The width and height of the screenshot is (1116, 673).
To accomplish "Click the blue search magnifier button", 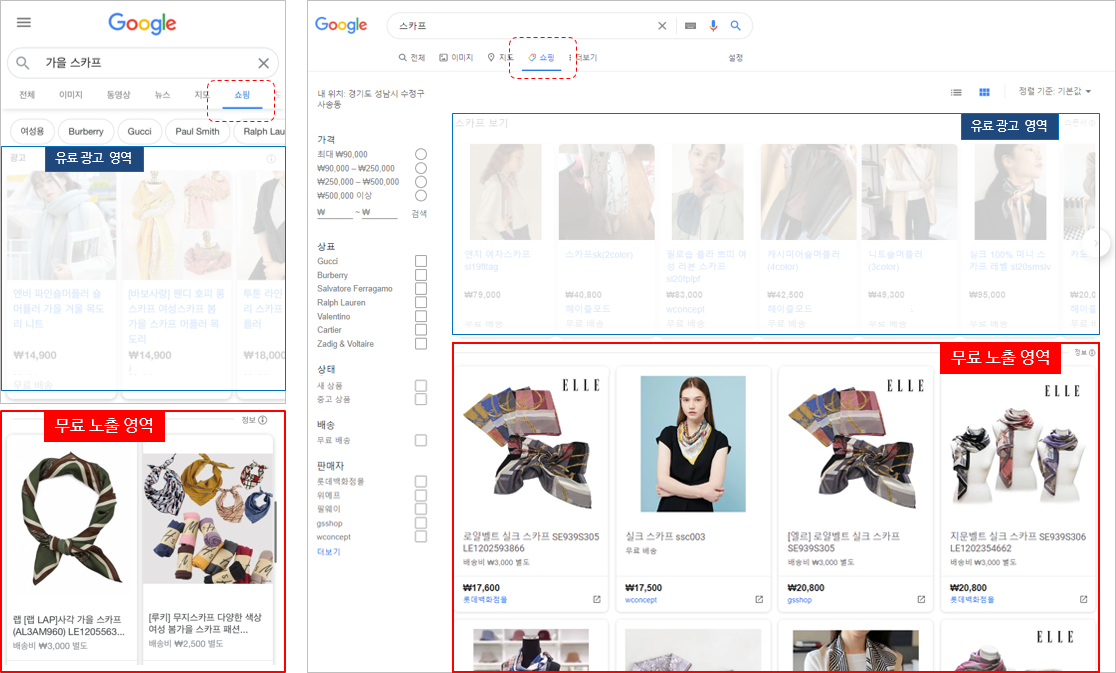I will pos(736,26).
